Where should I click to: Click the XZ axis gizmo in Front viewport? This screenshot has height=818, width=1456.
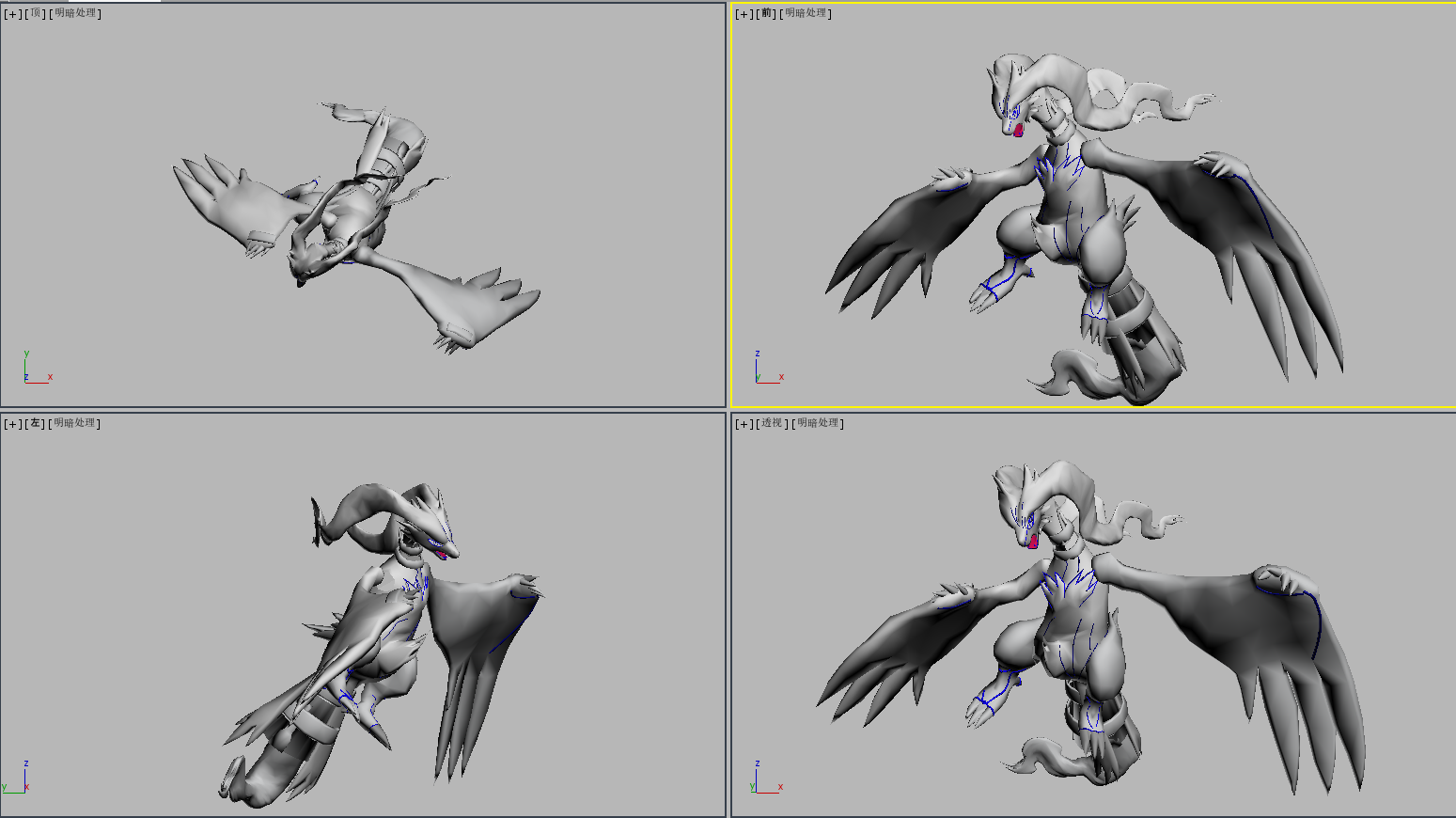[x=763, y=371]
